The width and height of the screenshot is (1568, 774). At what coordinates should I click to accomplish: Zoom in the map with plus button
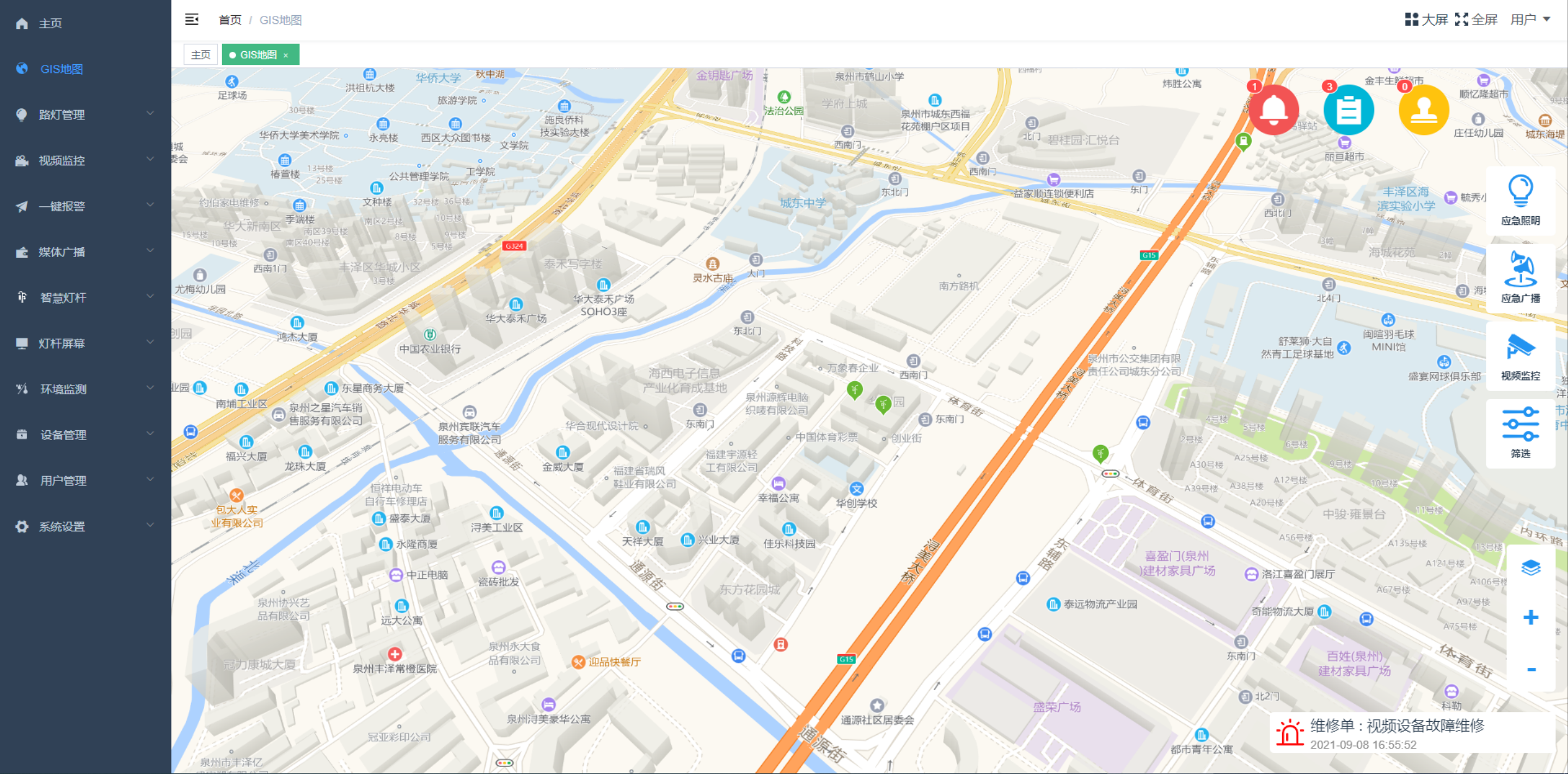pos(1530,618)
